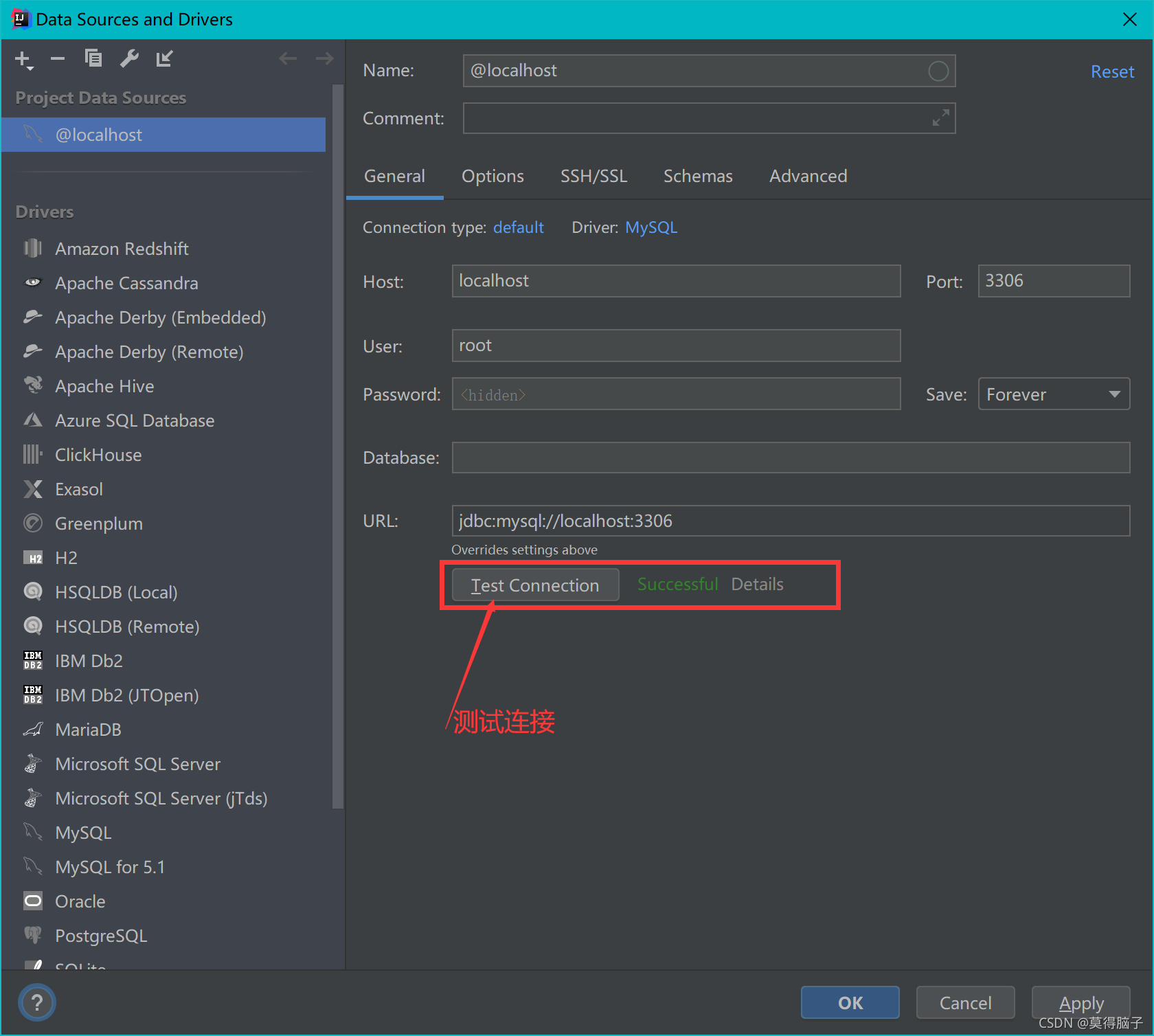The height and width of the screenshot is (1036, 1154).
Task: Switch to the Options tab
Action: click(x=493, y=177)
